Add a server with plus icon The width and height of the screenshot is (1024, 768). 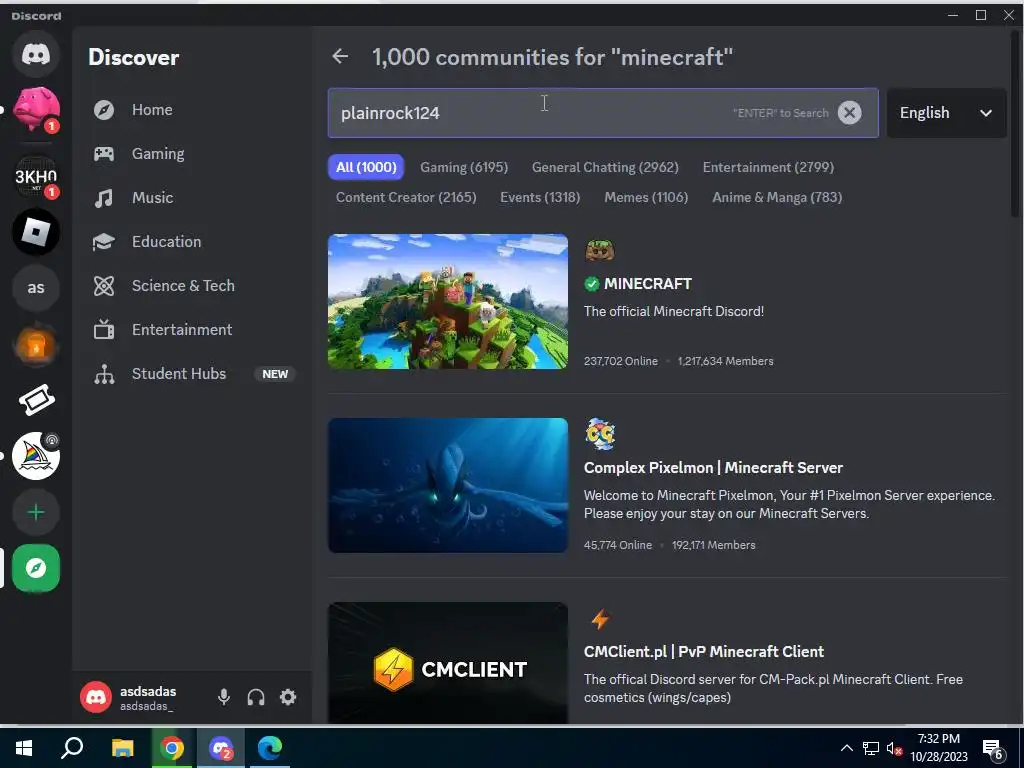point(36,512)
